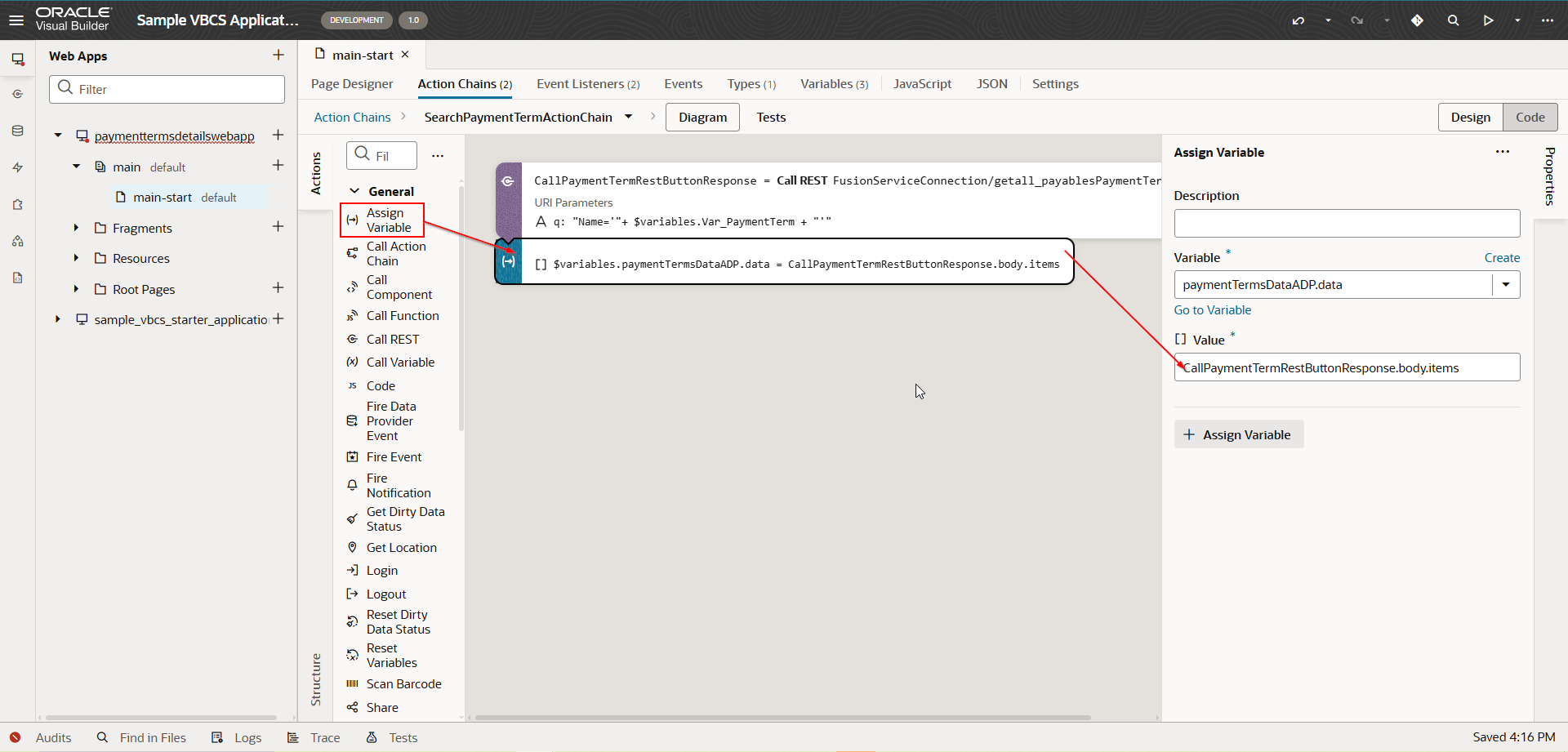Switch to the JSON tab
The width and height of the screenshot is (1568, 752).
(991, 83)
